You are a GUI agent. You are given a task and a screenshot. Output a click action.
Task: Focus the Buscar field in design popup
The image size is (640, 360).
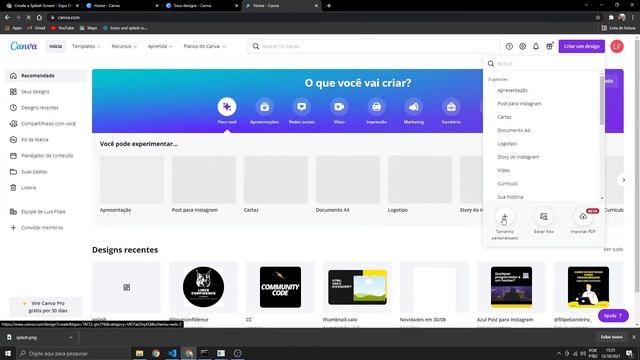pyautogui.click(x=544, y=64)
